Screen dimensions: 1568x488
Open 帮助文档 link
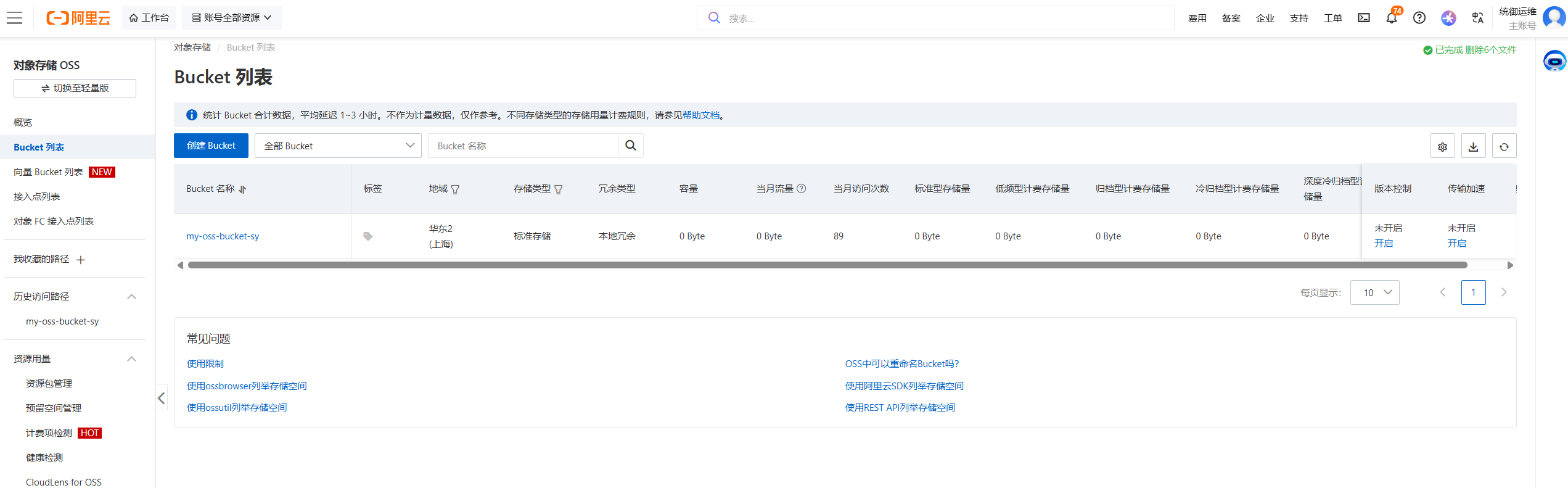(x=701, y=115)
